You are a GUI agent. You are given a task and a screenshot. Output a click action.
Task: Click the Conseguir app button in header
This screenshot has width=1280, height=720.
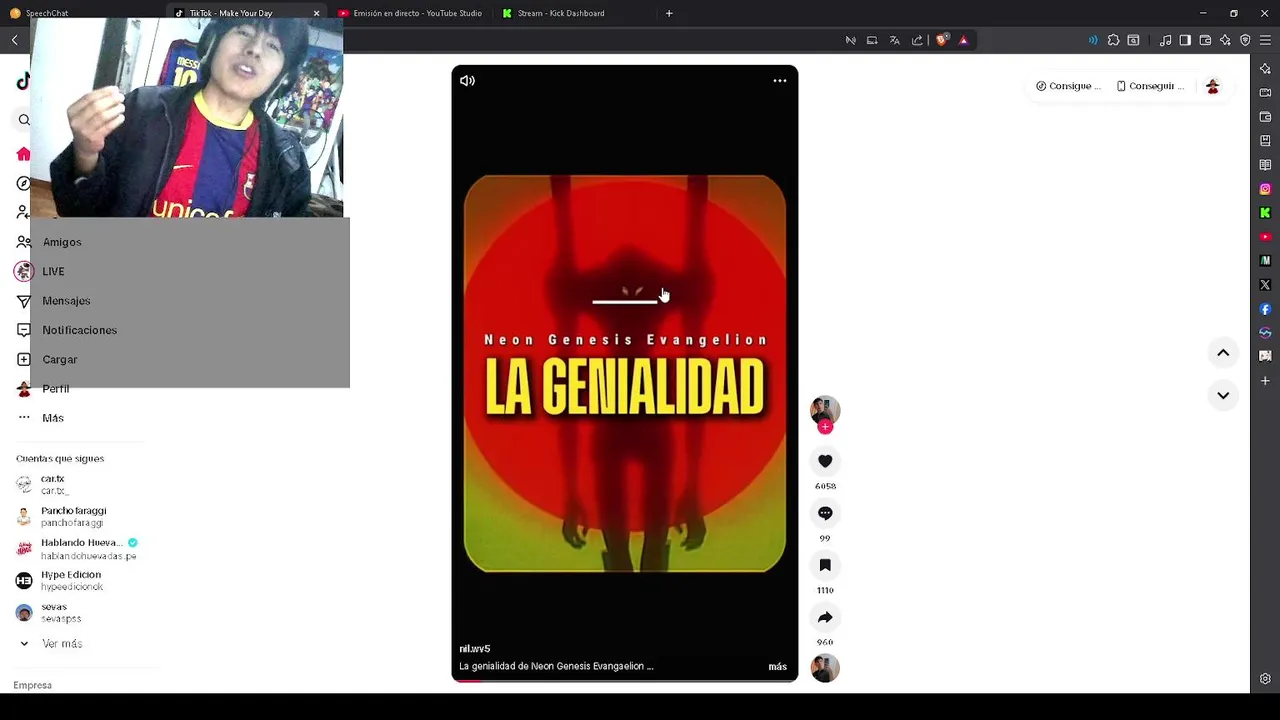point(1150,86)
